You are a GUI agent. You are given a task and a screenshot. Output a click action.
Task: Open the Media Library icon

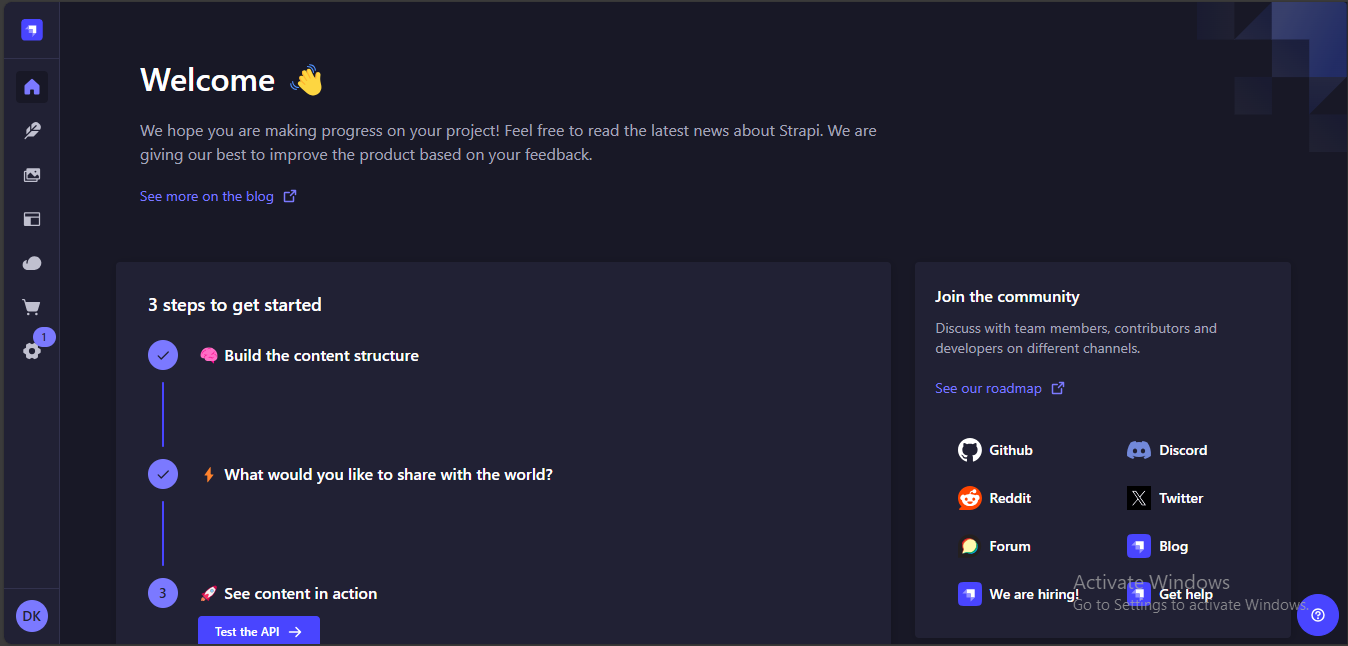[x=32, y=175]
